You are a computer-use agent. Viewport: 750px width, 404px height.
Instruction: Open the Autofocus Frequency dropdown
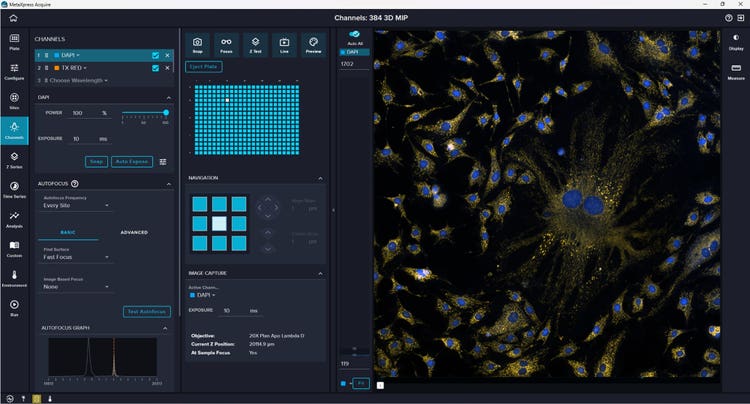point(76,206)
